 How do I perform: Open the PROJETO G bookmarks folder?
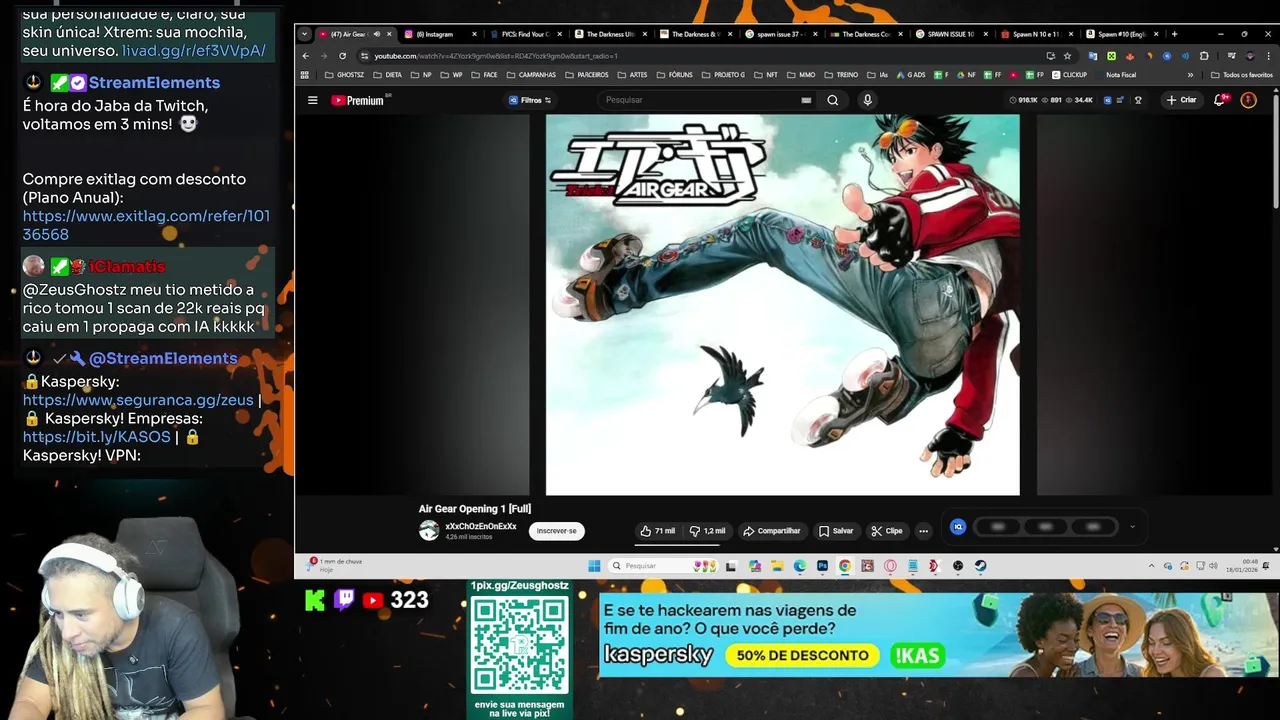(723, 75)
